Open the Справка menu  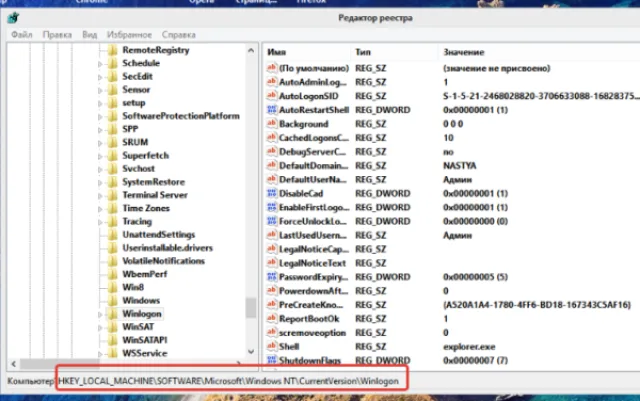tap(178, 35)
